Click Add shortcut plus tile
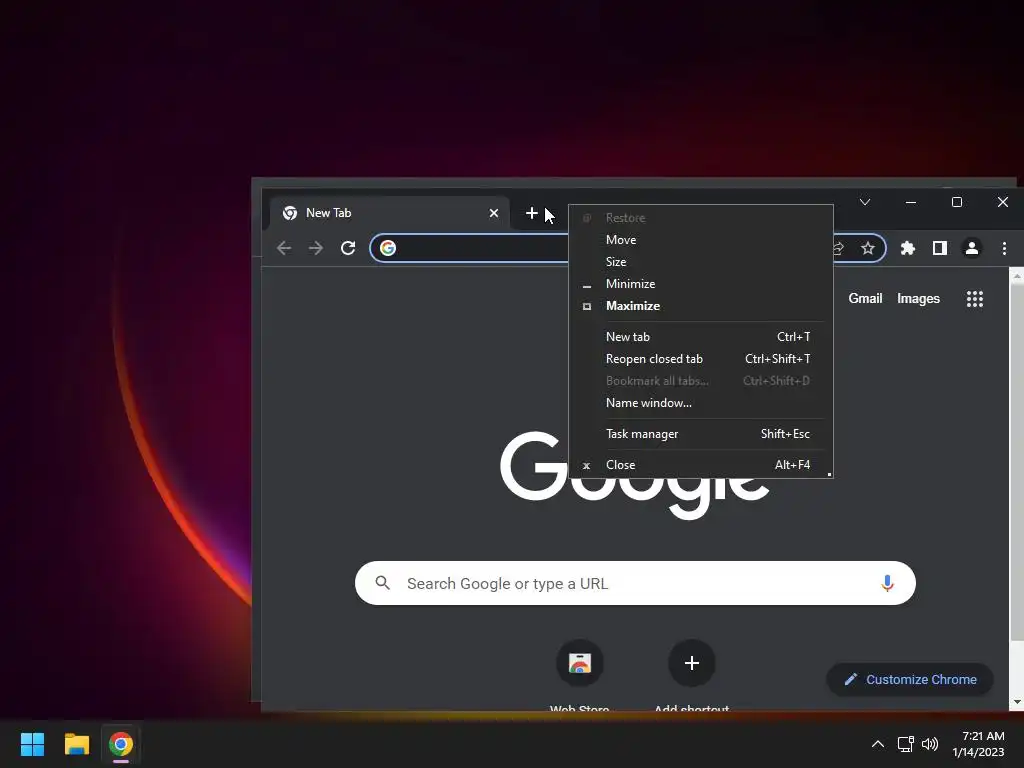The width and height of the screenshot is (1024, 768). click(692, 664)
